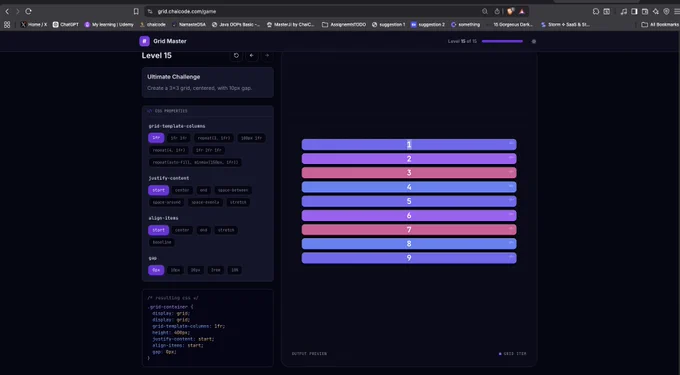The width and height of the screenshot is (680, 375).
Task: Open ChatGPT bookmark
Action: tap(65, 25)
